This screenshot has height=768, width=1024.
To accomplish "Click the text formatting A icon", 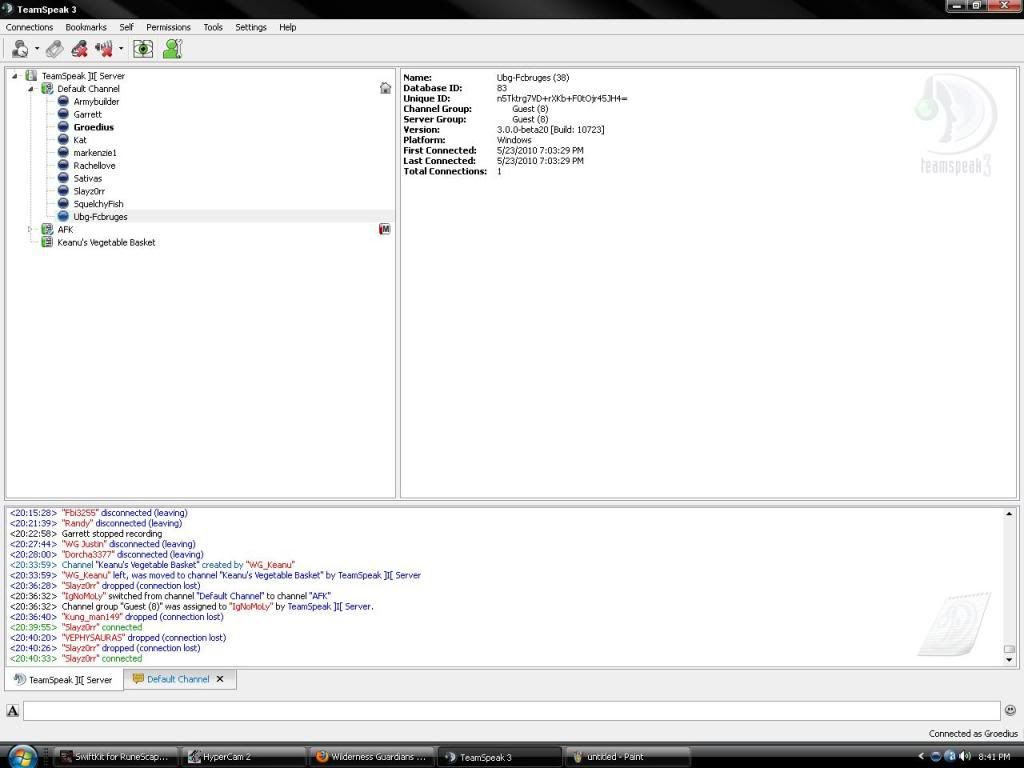I will click(12, 711).
